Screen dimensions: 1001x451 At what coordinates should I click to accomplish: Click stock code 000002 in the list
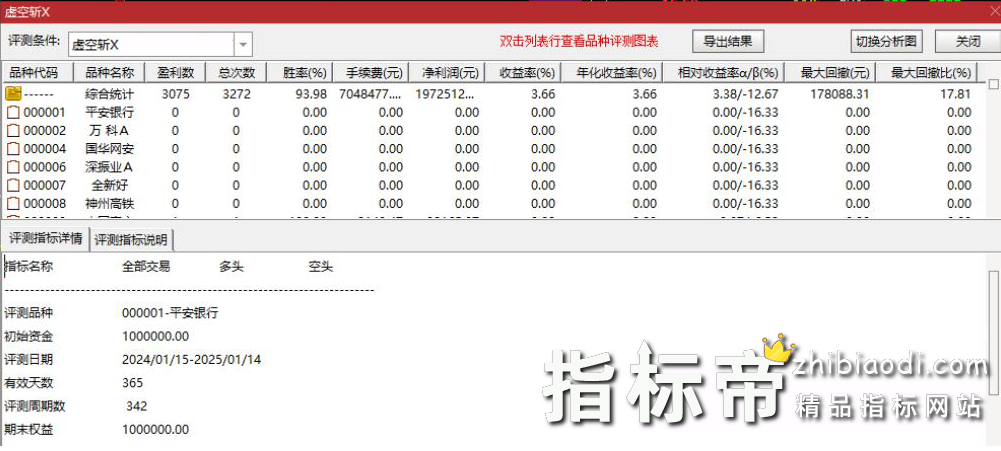pos(45,131)
